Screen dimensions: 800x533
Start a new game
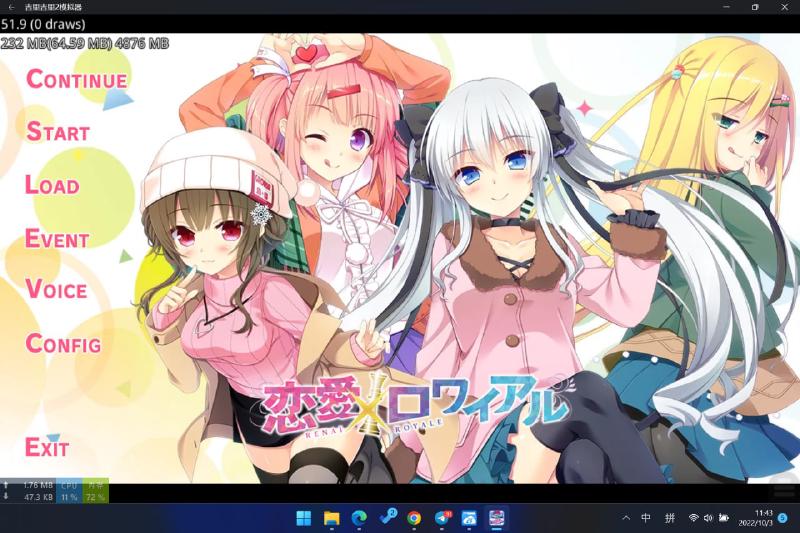58,132
